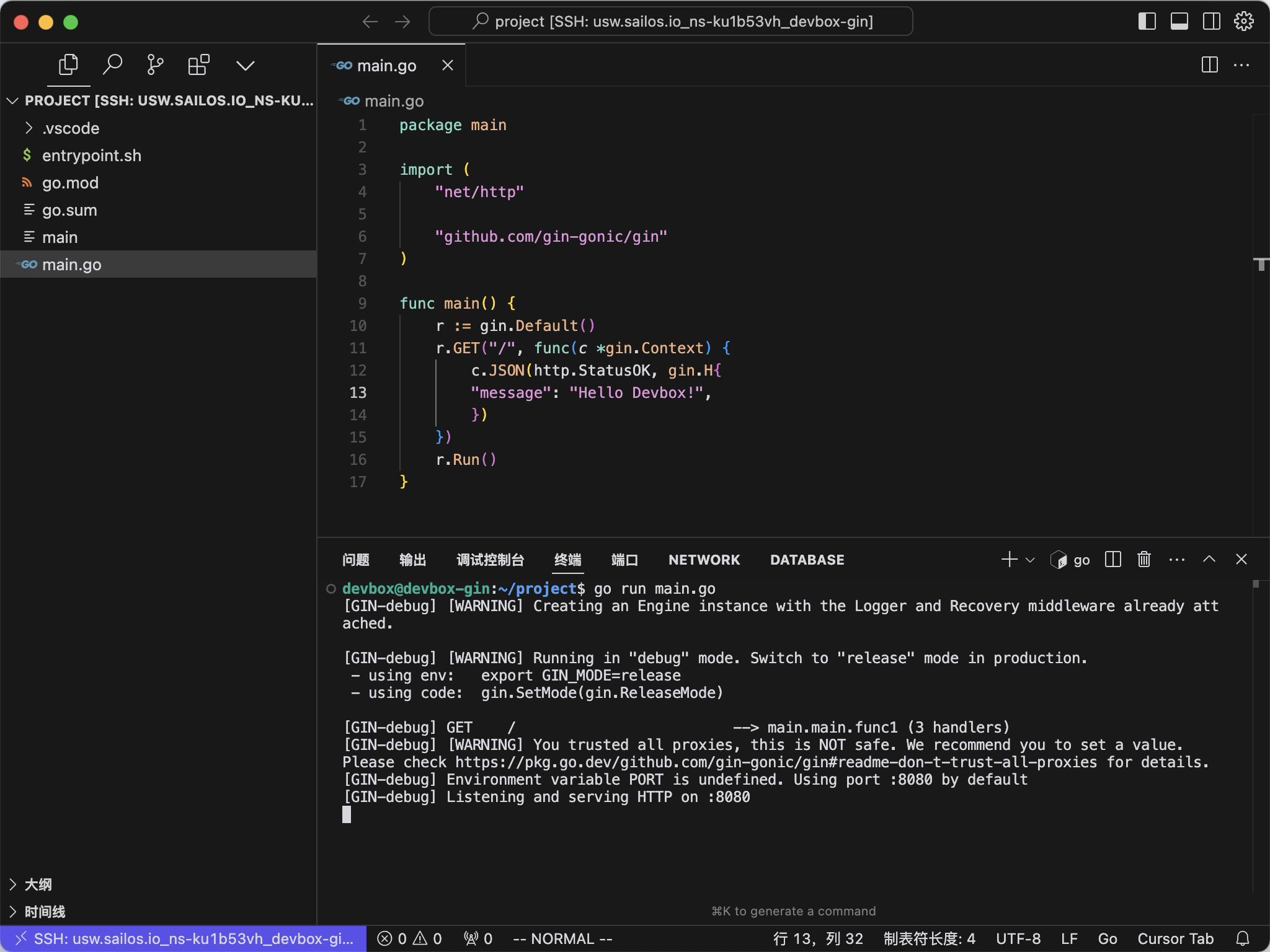The width and height of the screenshot is (1270, 952).
Task: Toggle the bottom panel layout button
Action: click(x=1179, y=22)
